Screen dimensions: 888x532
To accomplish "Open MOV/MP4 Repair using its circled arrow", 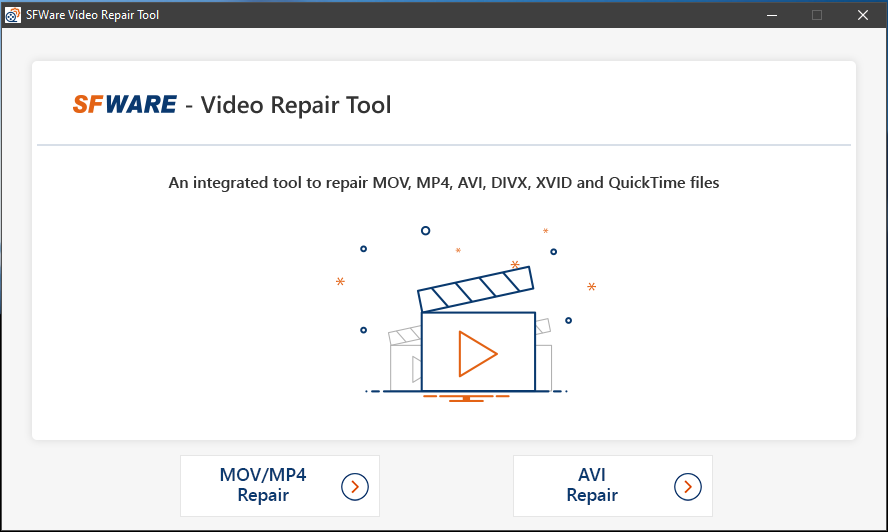I will click(355, 486).
